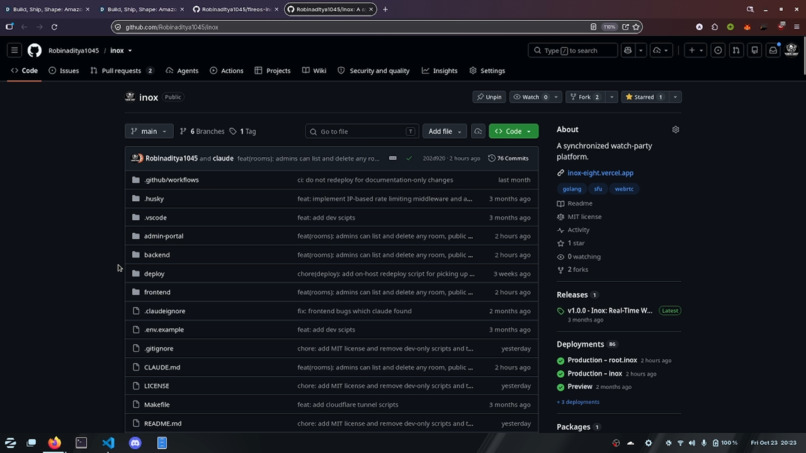Switch to the Pull requests tab
This screenshot has width=806, height=453.
tap(122, 70)
